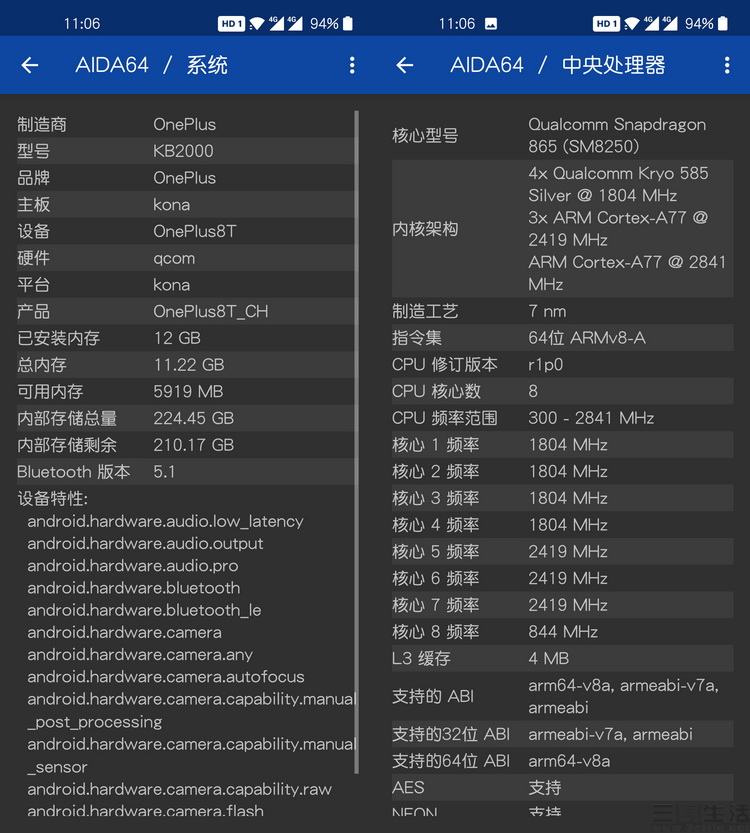Image resolution: width=750 pixels, height=833 pixels.
Task: Select the AES 支持 row
Action: pyautogui.click(x=562, y=787)
